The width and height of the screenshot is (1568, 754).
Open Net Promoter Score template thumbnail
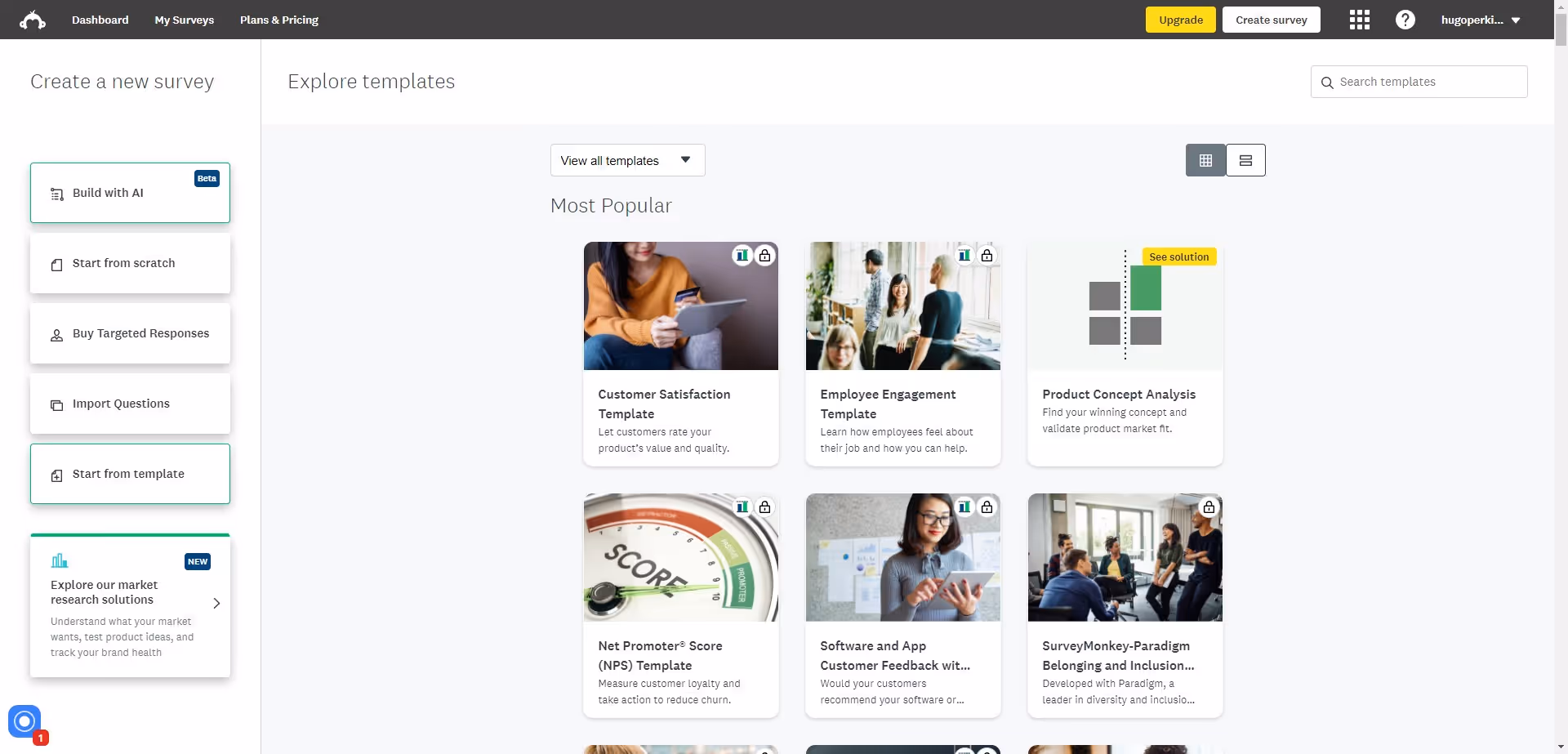pos(681,557)
